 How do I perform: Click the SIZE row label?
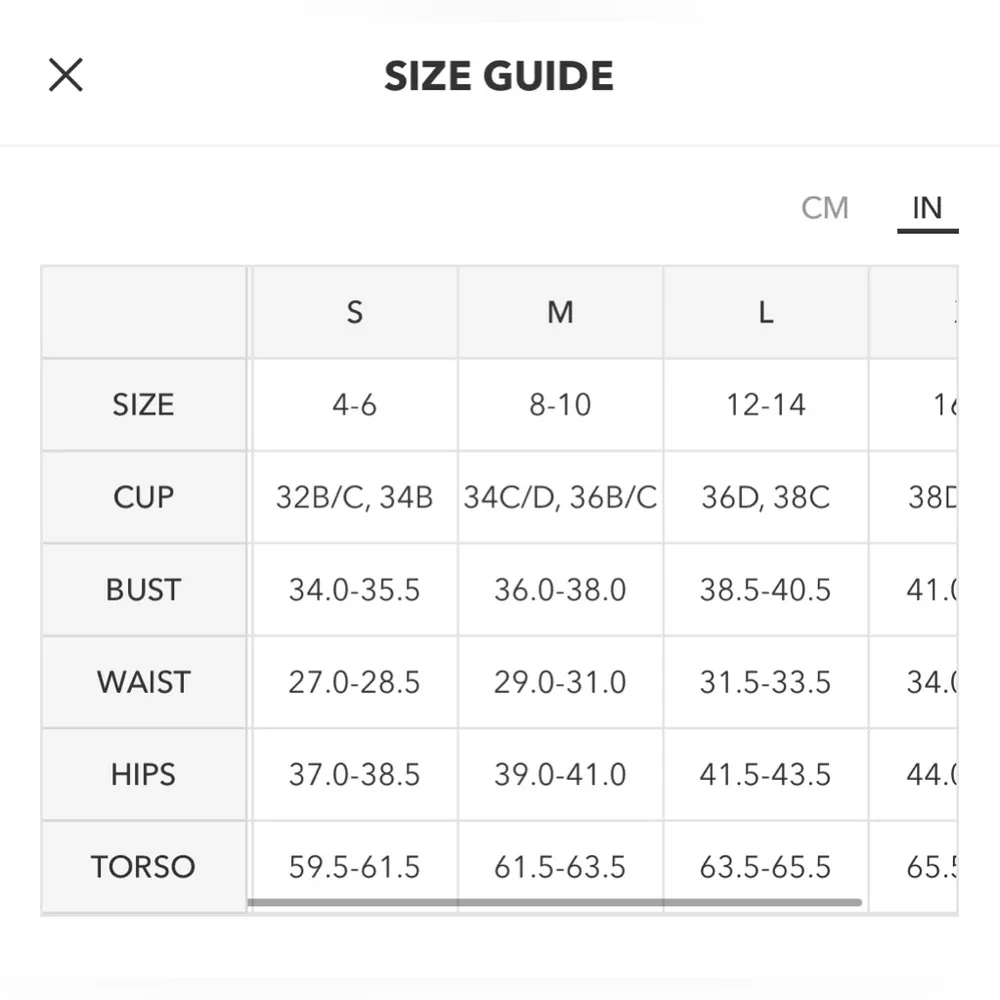pos(143,405)
